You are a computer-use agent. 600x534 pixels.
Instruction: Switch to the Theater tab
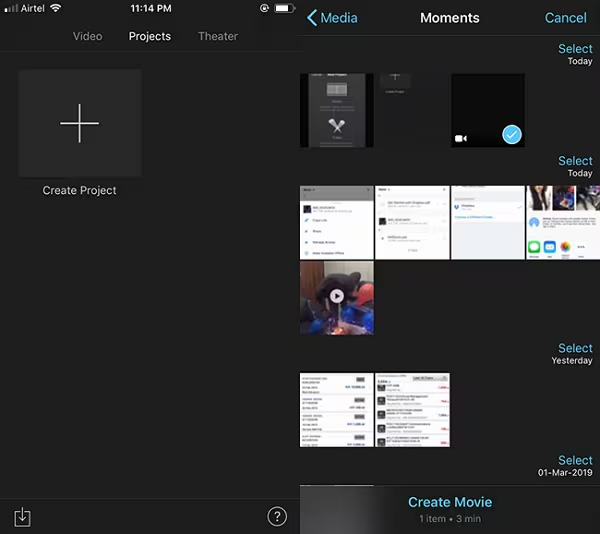click(218, 36)
